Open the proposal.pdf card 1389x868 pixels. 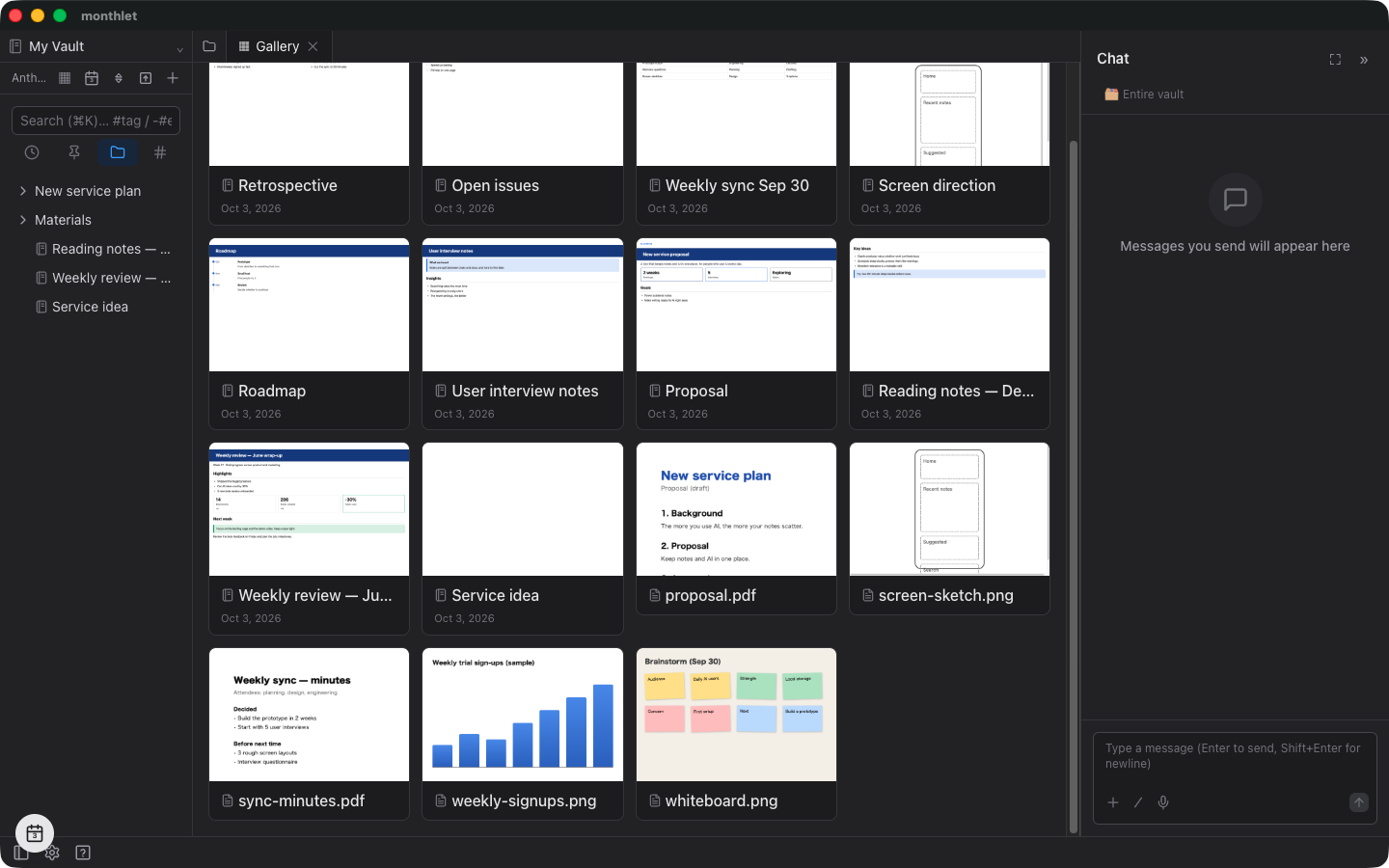coord(736,529)
